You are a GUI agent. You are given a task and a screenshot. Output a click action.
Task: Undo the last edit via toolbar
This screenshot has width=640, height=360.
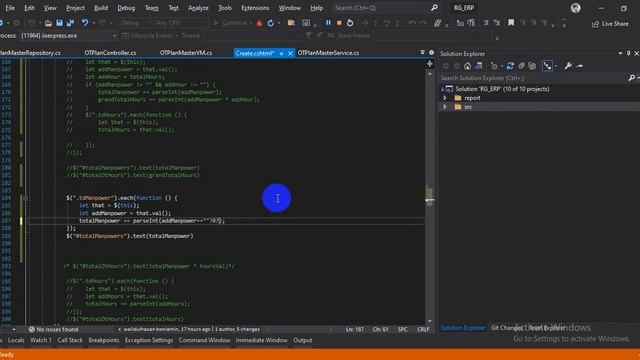tap(84, 23)
